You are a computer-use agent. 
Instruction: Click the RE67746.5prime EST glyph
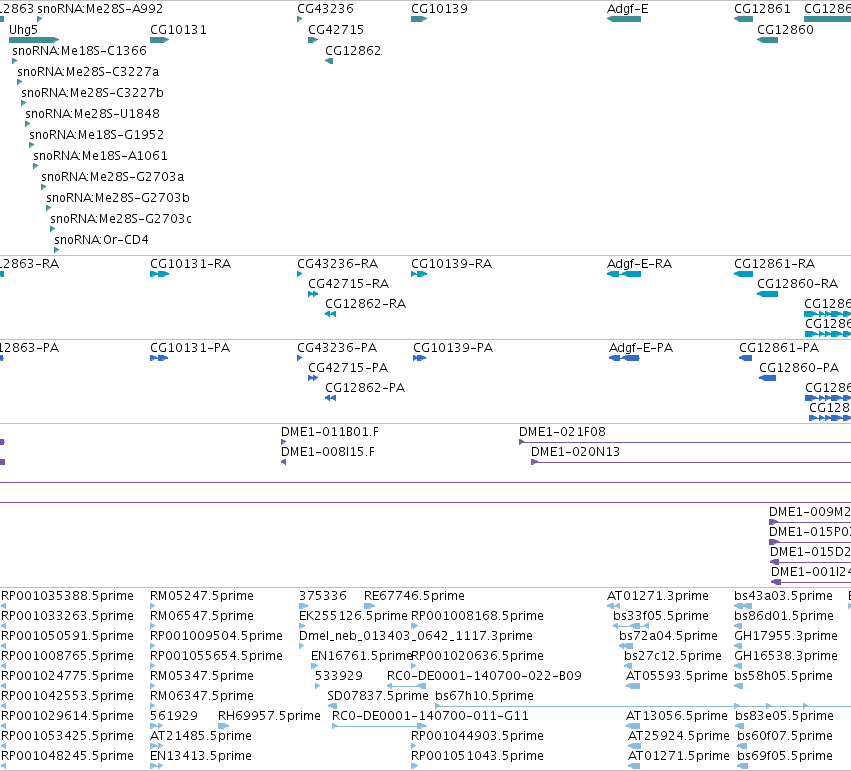370,606
